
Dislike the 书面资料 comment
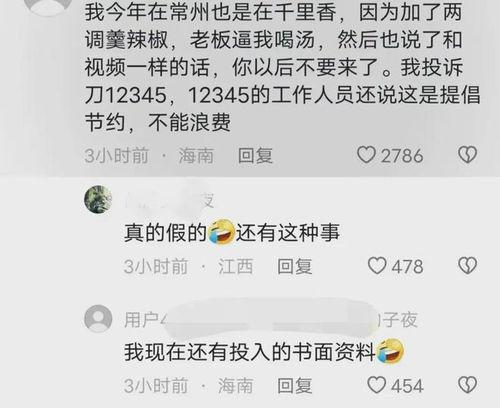(467, 385)
